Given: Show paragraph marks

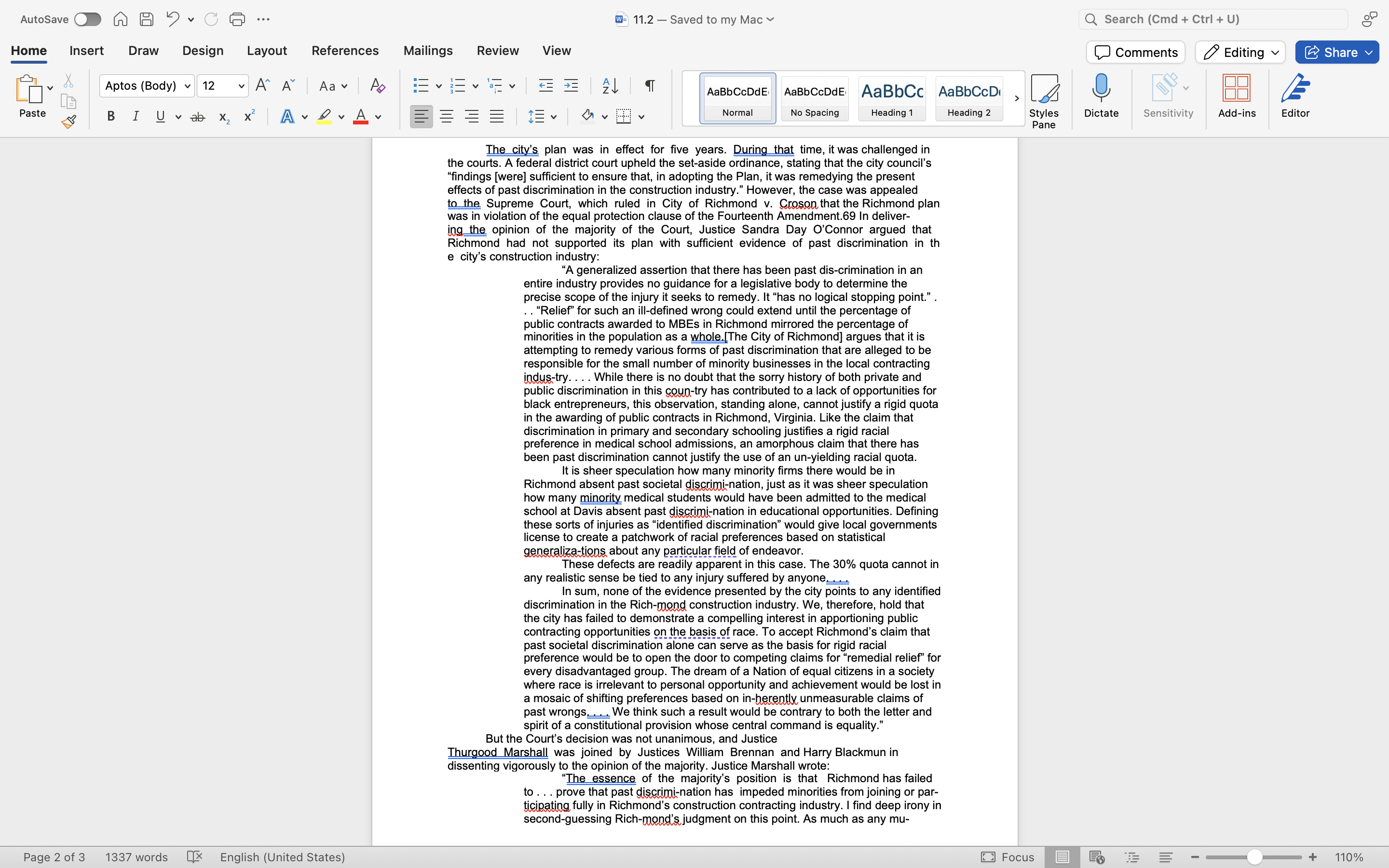Looking at the screenshot, I should pyautogui.click(x=649, y=85).
